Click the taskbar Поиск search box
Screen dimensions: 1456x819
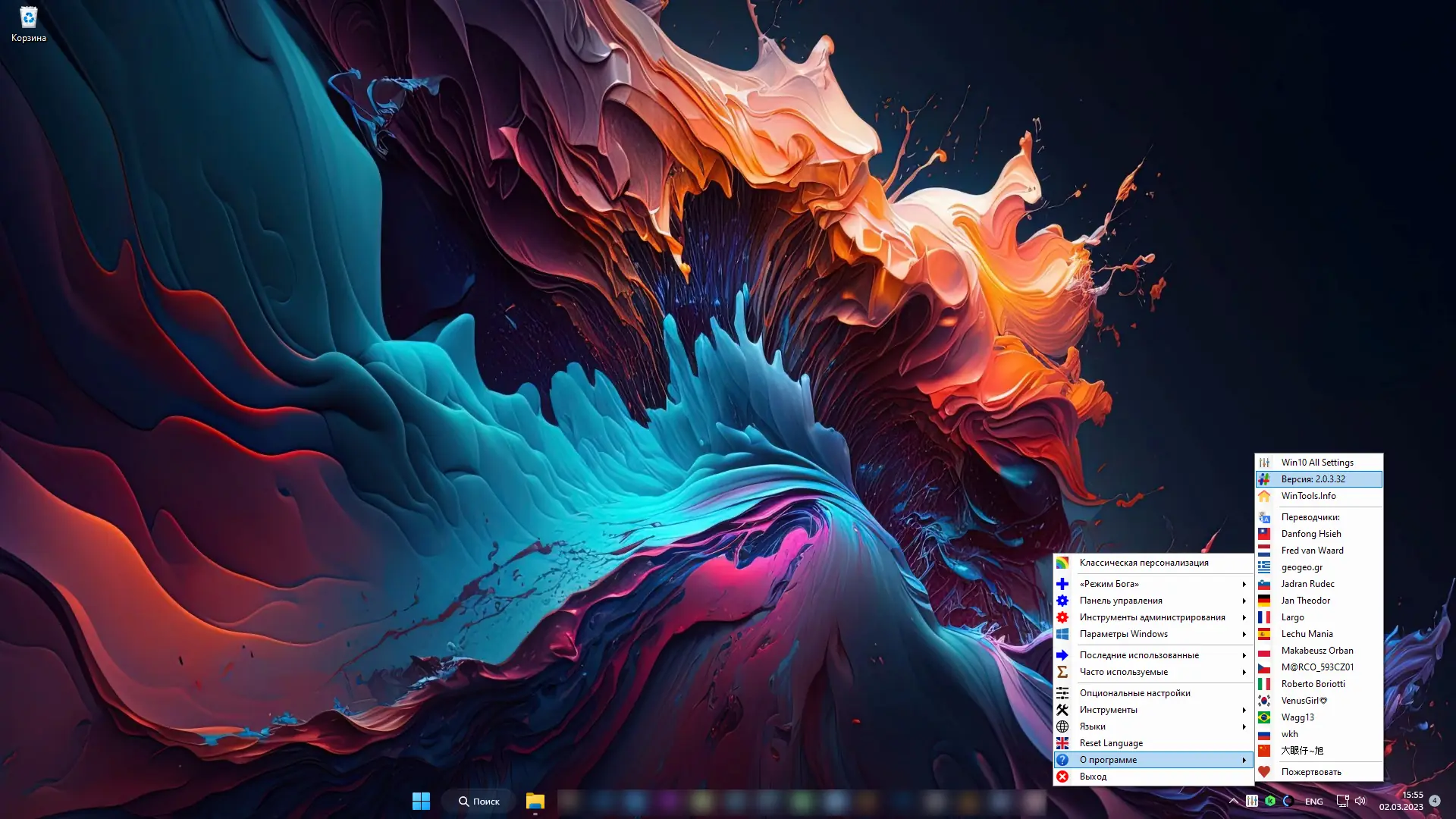coord(479,801)
